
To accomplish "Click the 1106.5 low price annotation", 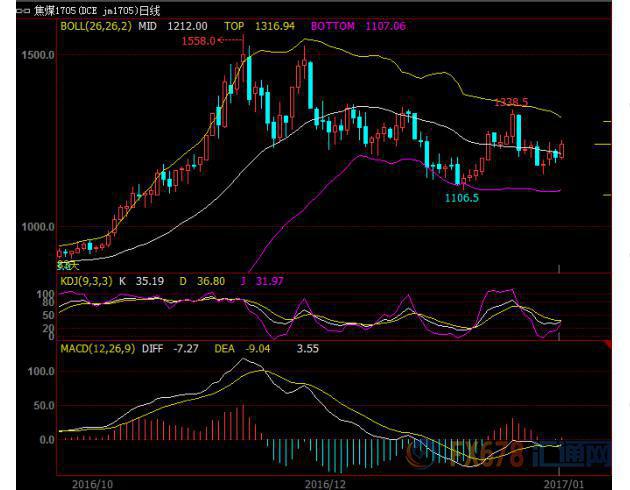I will (462, 198).
